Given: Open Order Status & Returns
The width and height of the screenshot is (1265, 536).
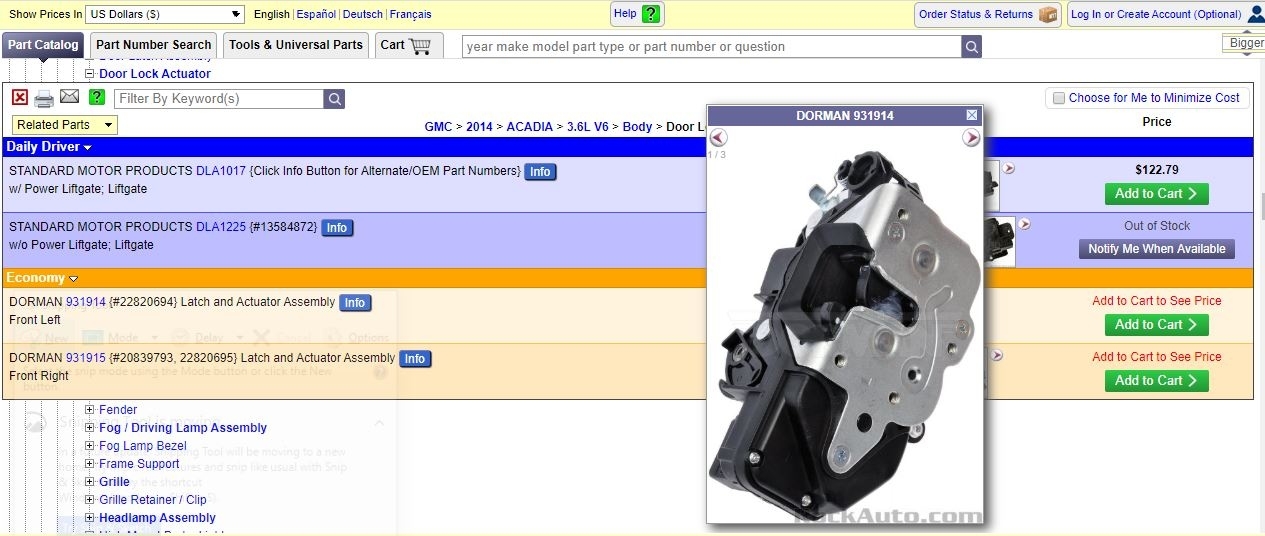Looking at the screenshot, I should click(x=988, y=14).
